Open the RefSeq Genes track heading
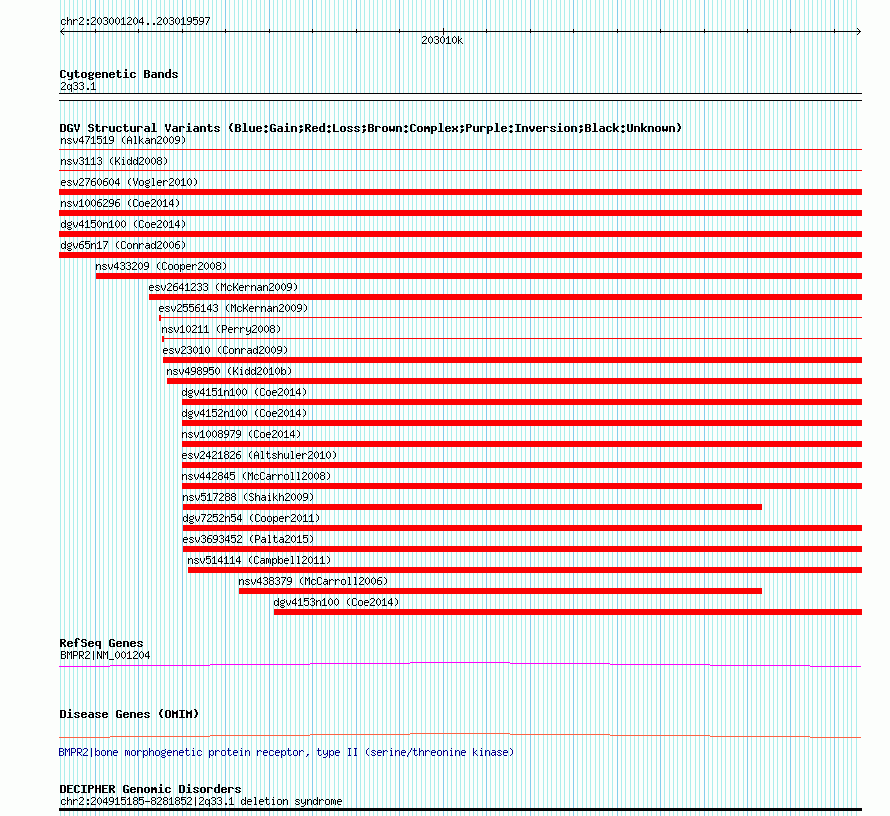The height and width of the screenshot is (816, 890). [x=101, y=643]
